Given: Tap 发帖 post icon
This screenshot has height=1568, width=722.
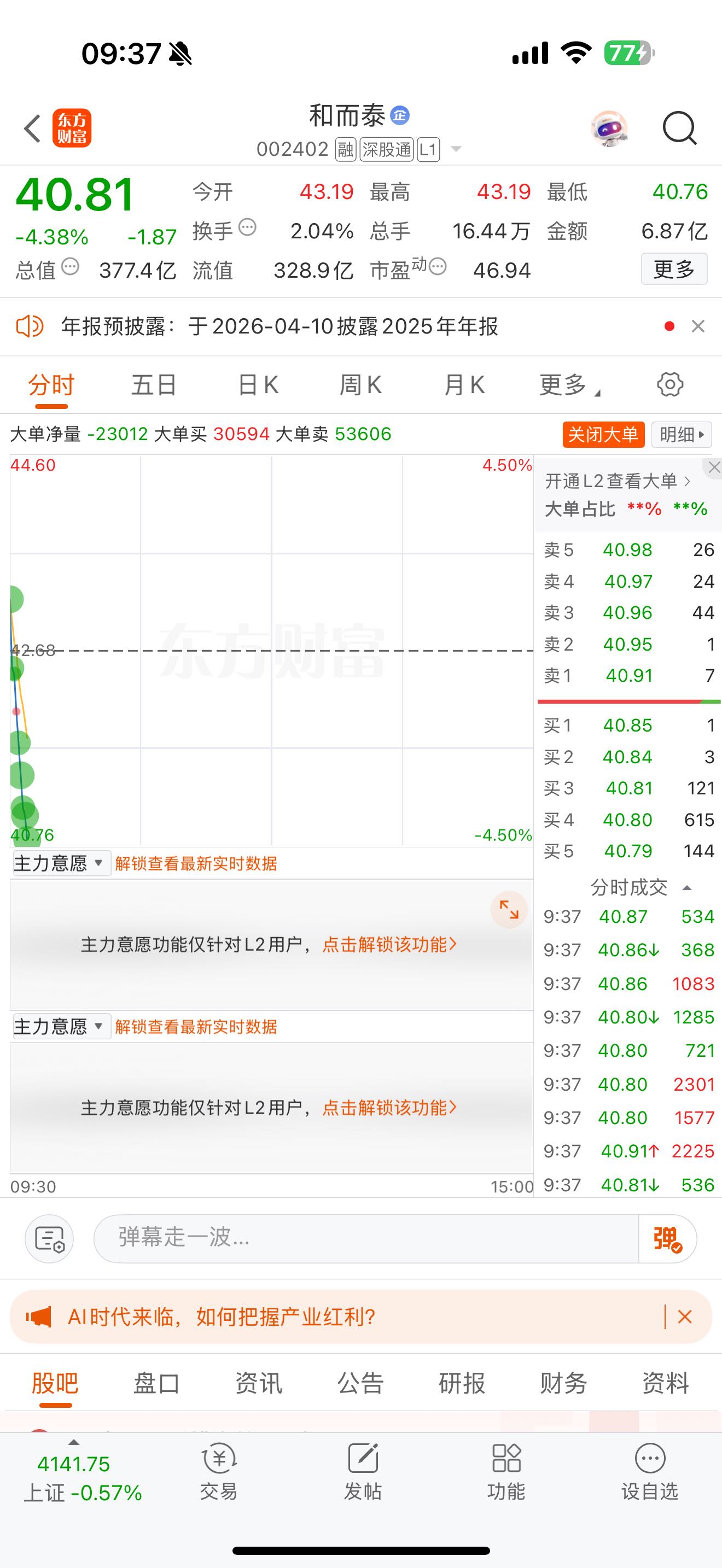Looking at the screenshot, I should tap(363, 1472).
